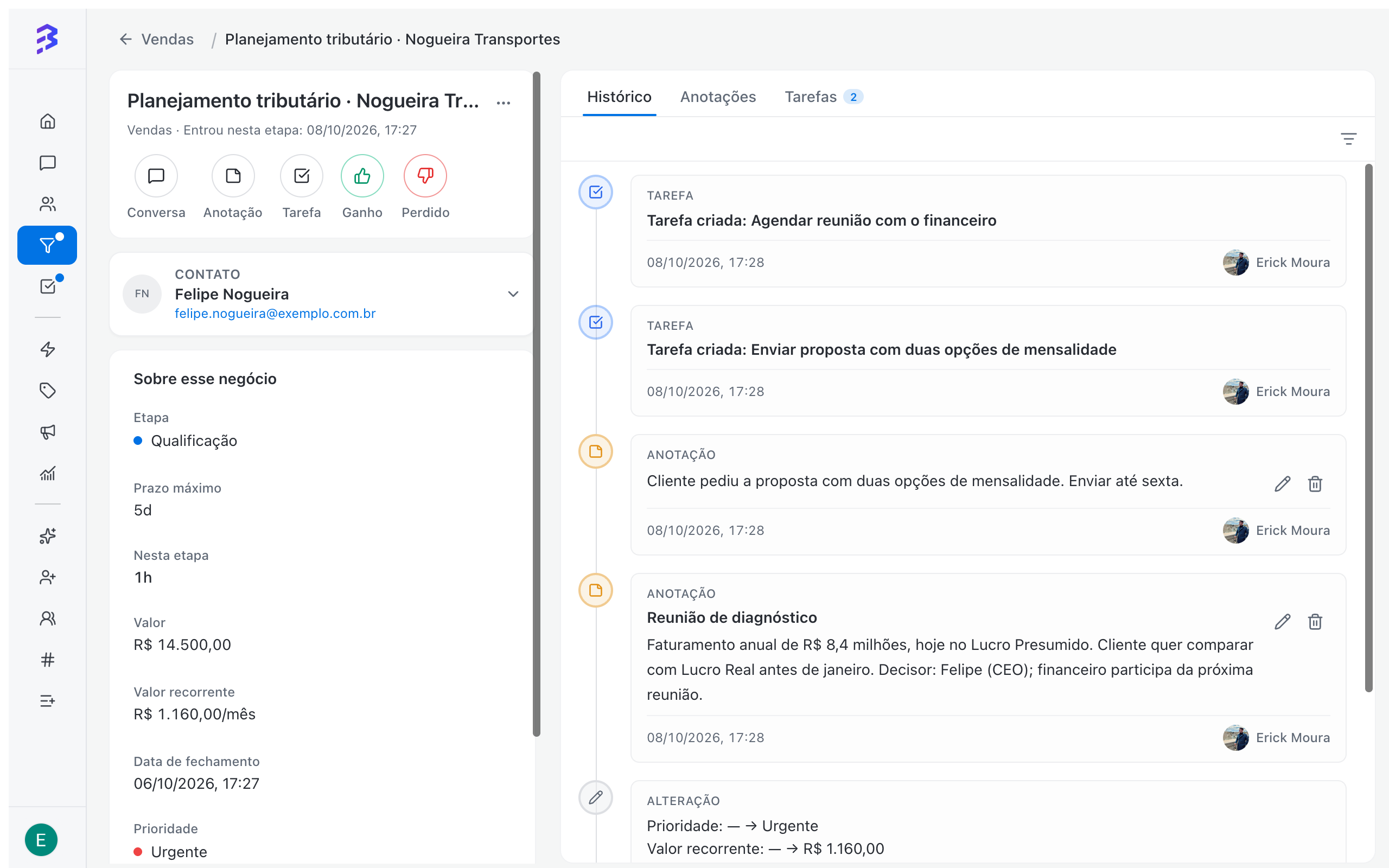Image resolution: width=1389 pixels, height=868 pixels.
Task: Delete the 'Cliente pediu a proposta' note
Action: [1315, 484]
